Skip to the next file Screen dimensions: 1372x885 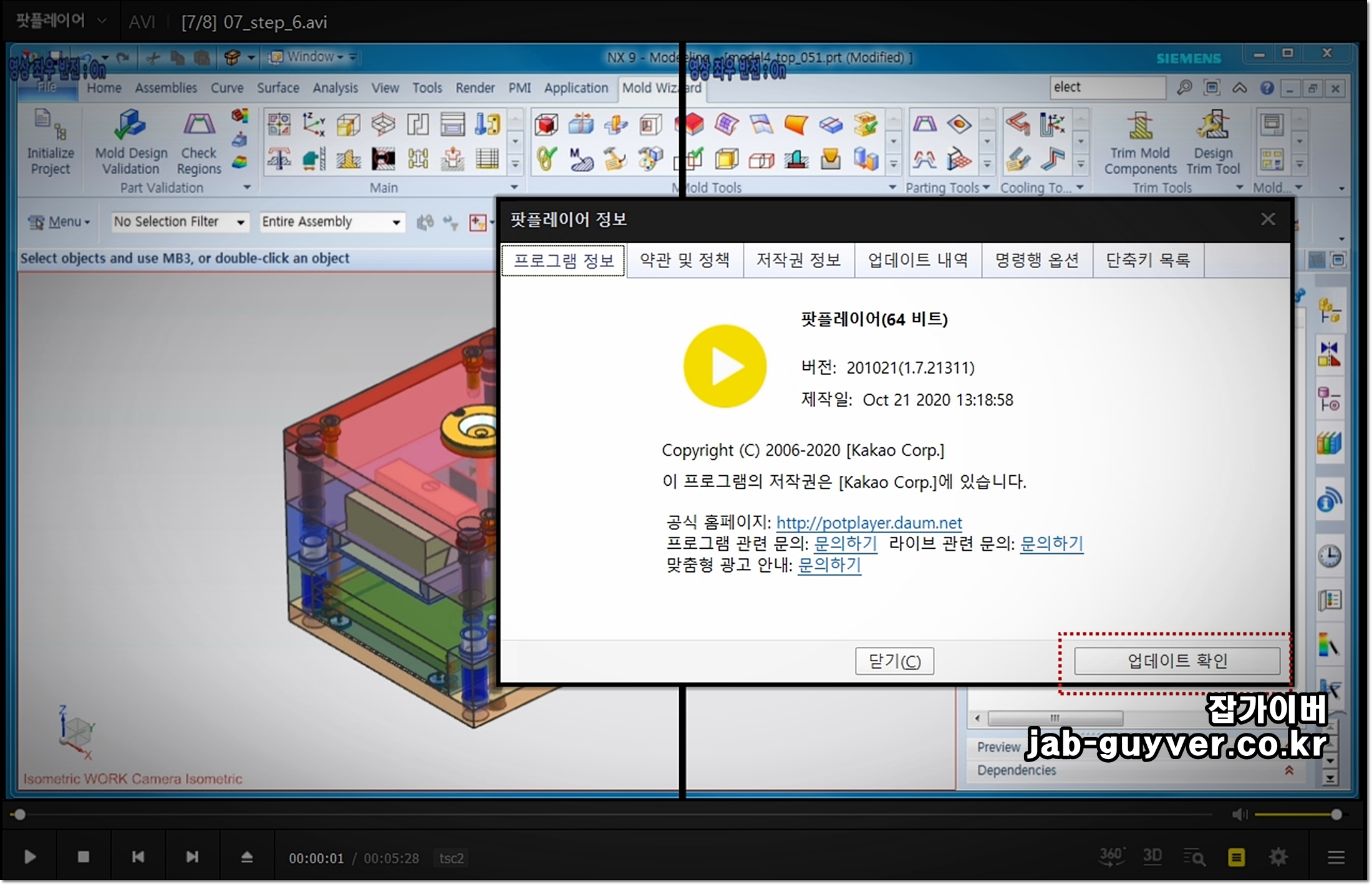point(192,857)
